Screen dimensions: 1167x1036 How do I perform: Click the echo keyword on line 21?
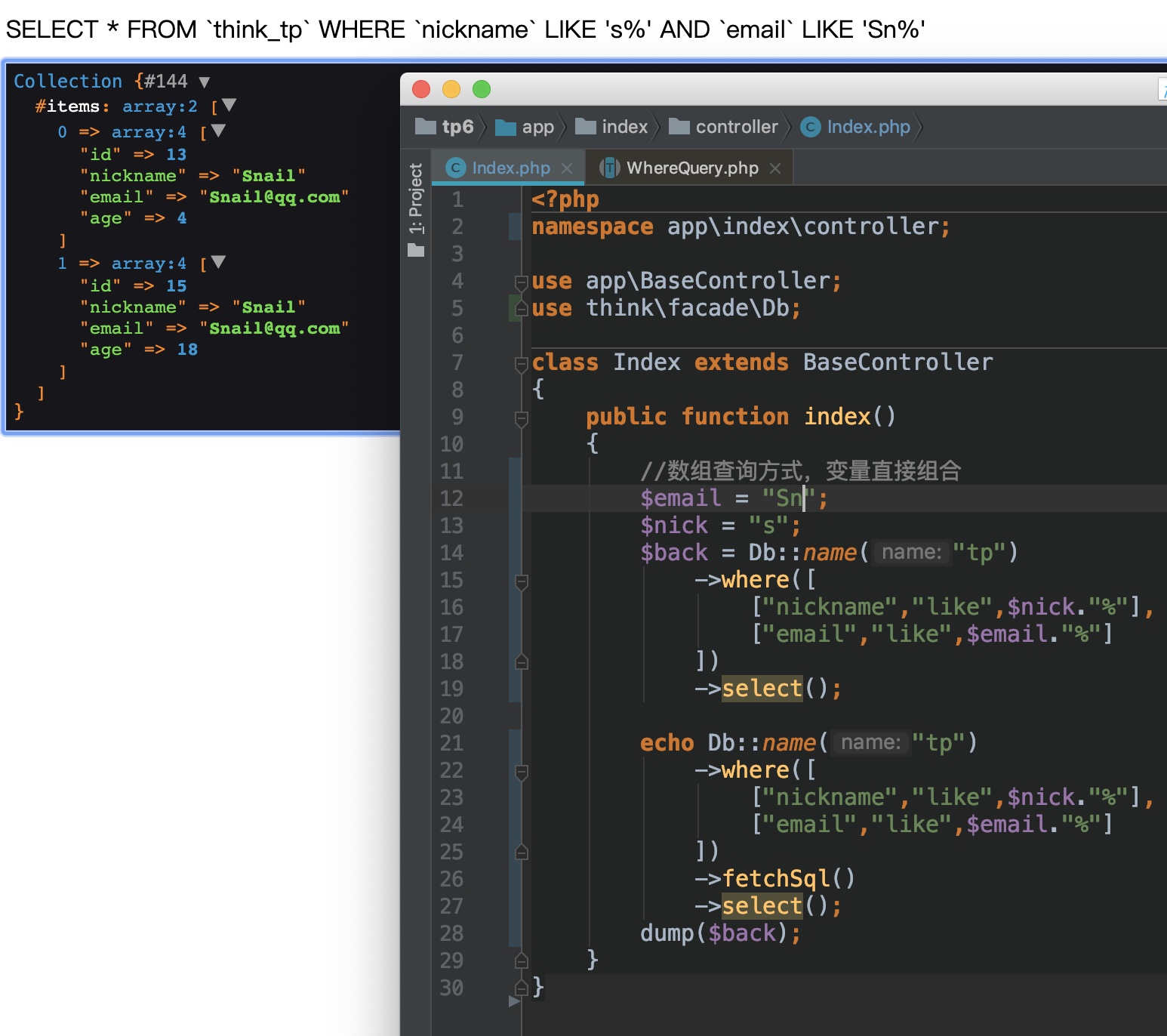[x=667, y=743]
